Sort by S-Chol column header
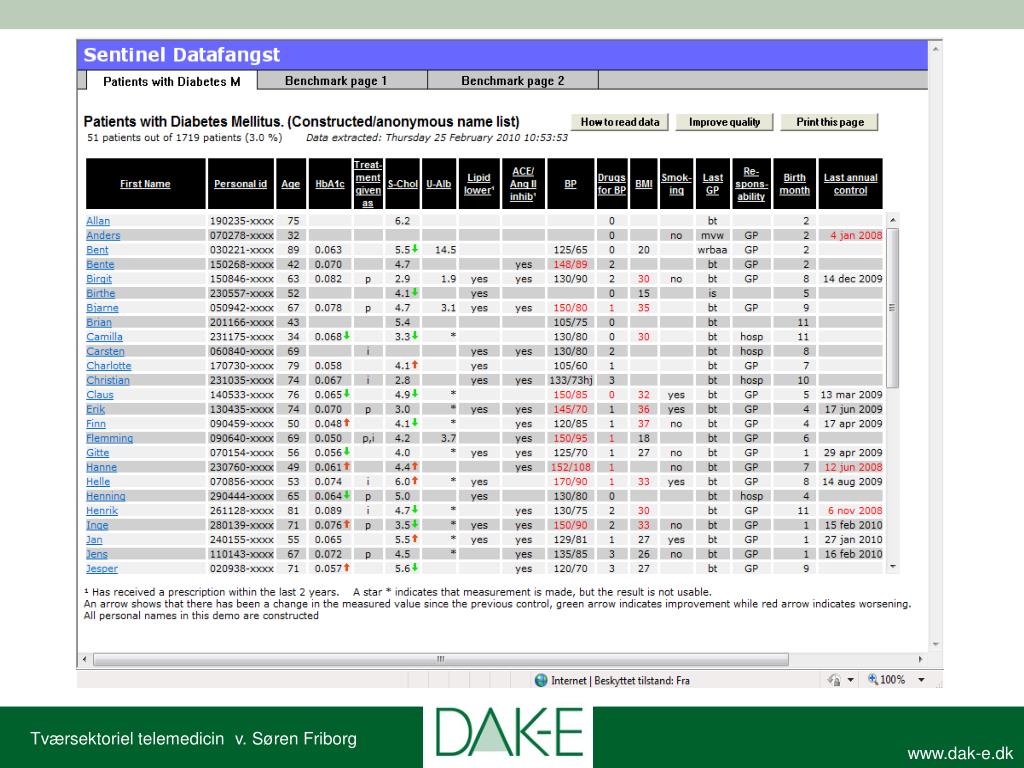Screen dimensions: 1024x768 (402, 184)
